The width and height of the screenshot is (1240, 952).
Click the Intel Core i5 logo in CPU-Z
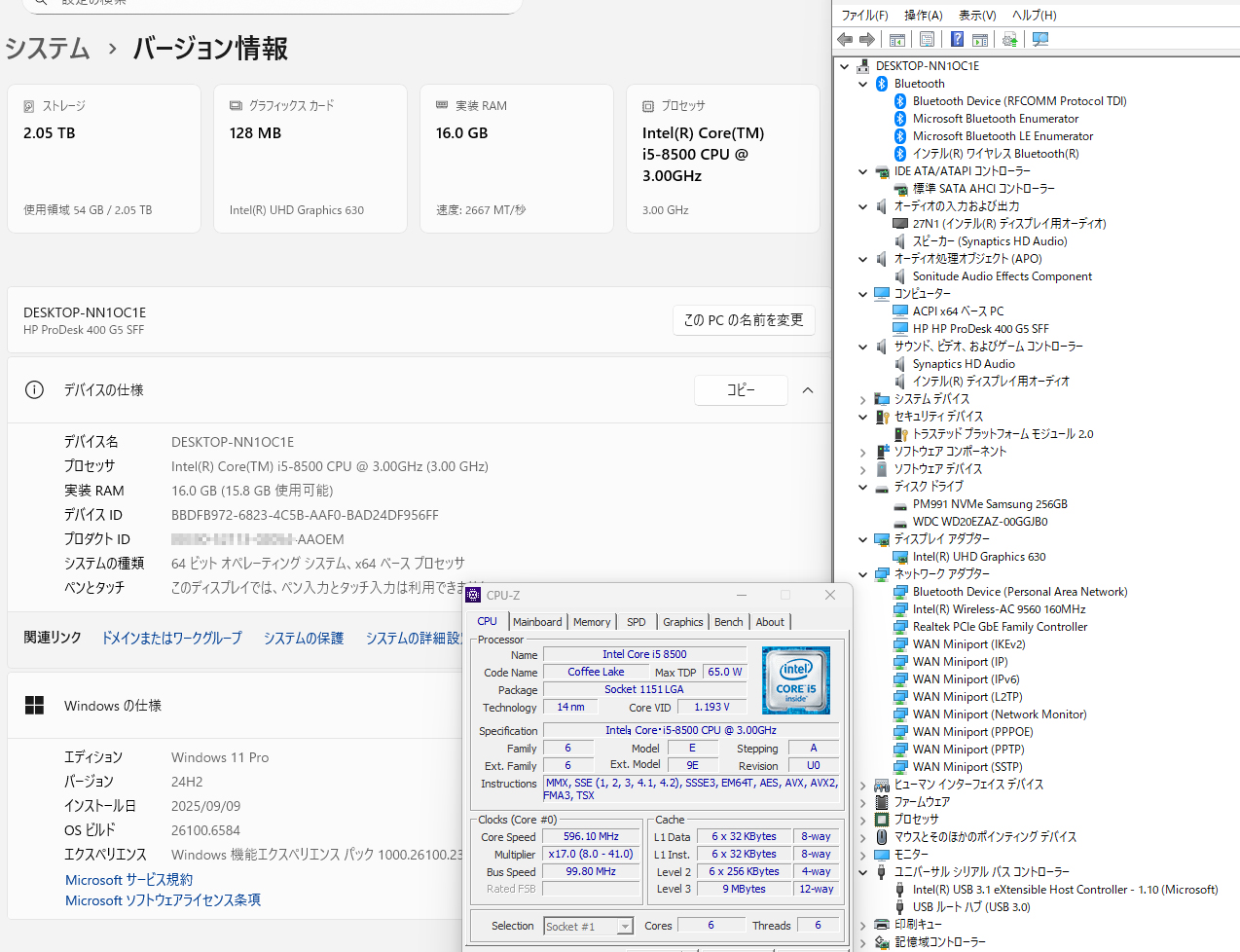click(x=796, y=680)
